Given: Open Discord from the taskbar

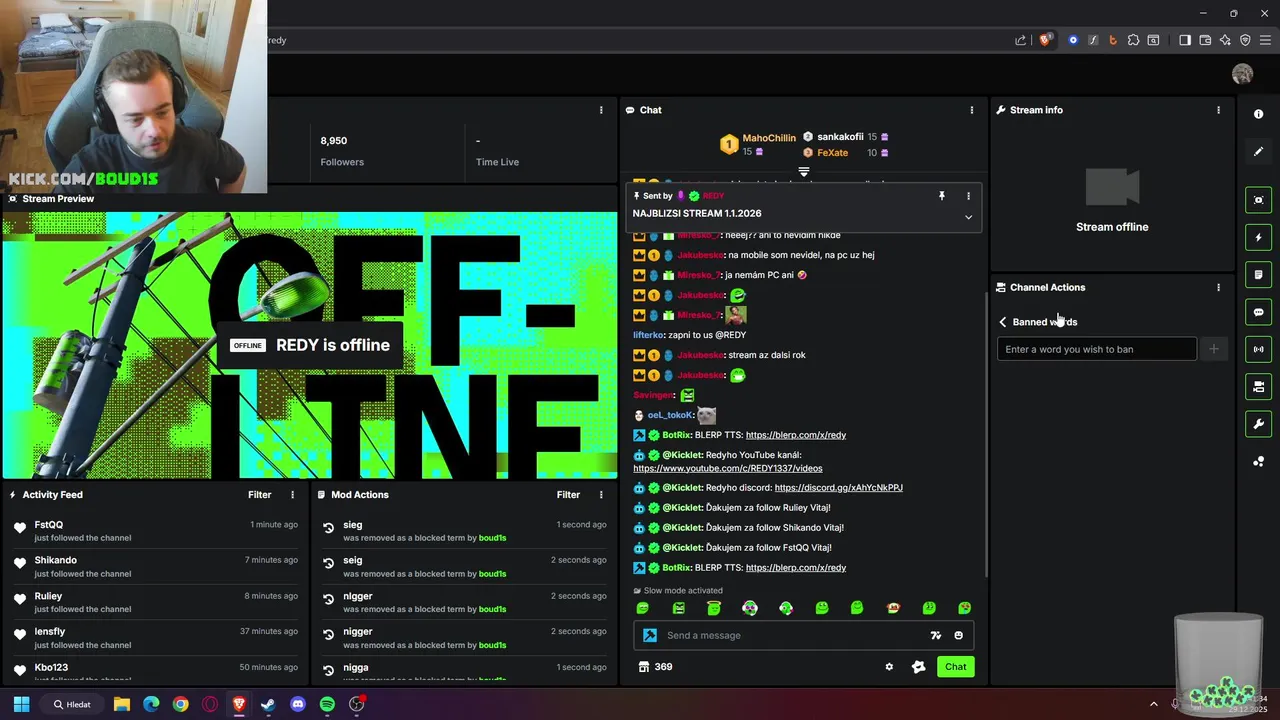Looking at the screenshot, I should point(297,704).
